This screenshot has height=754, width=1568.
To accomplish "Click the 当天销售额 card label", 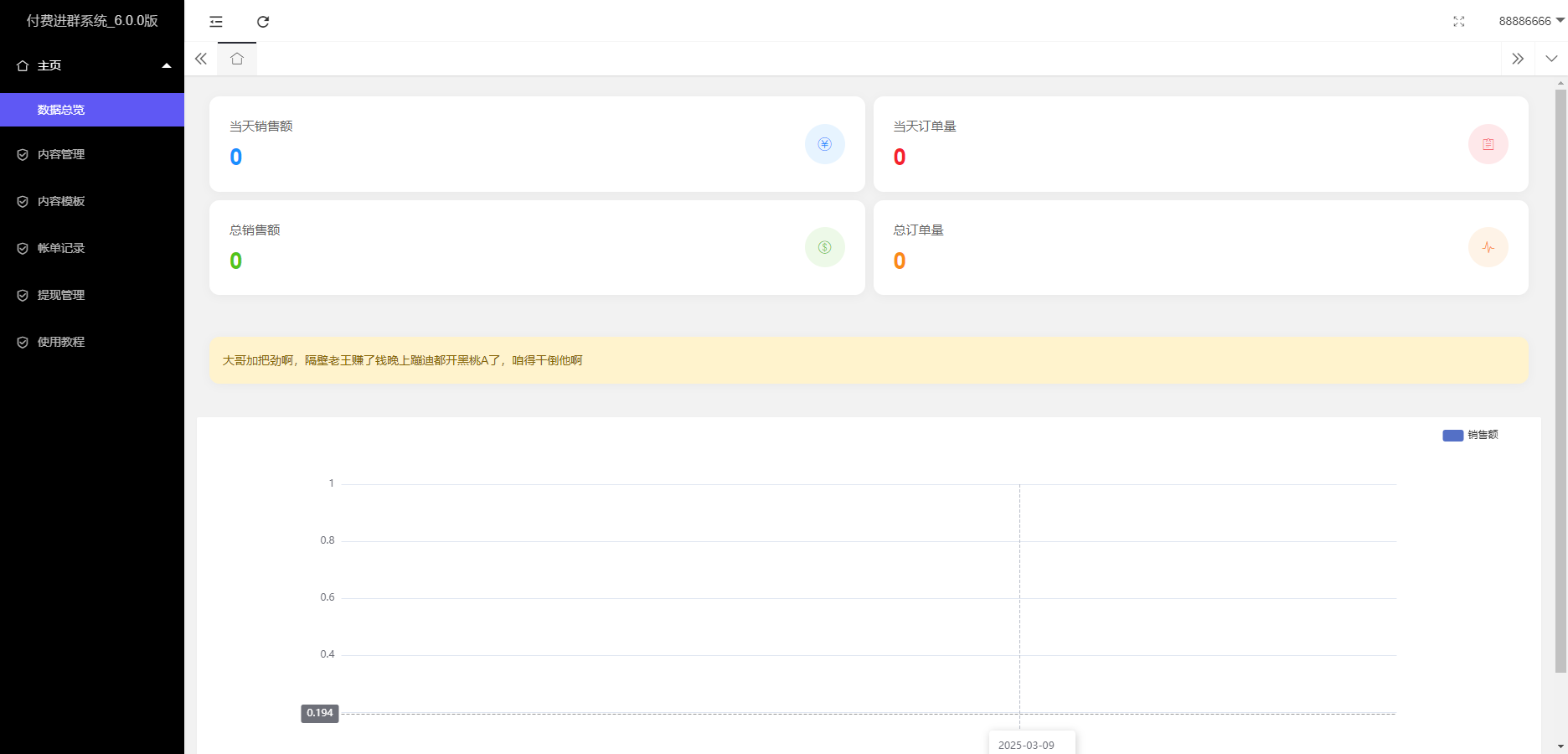I will click(261, 127).
